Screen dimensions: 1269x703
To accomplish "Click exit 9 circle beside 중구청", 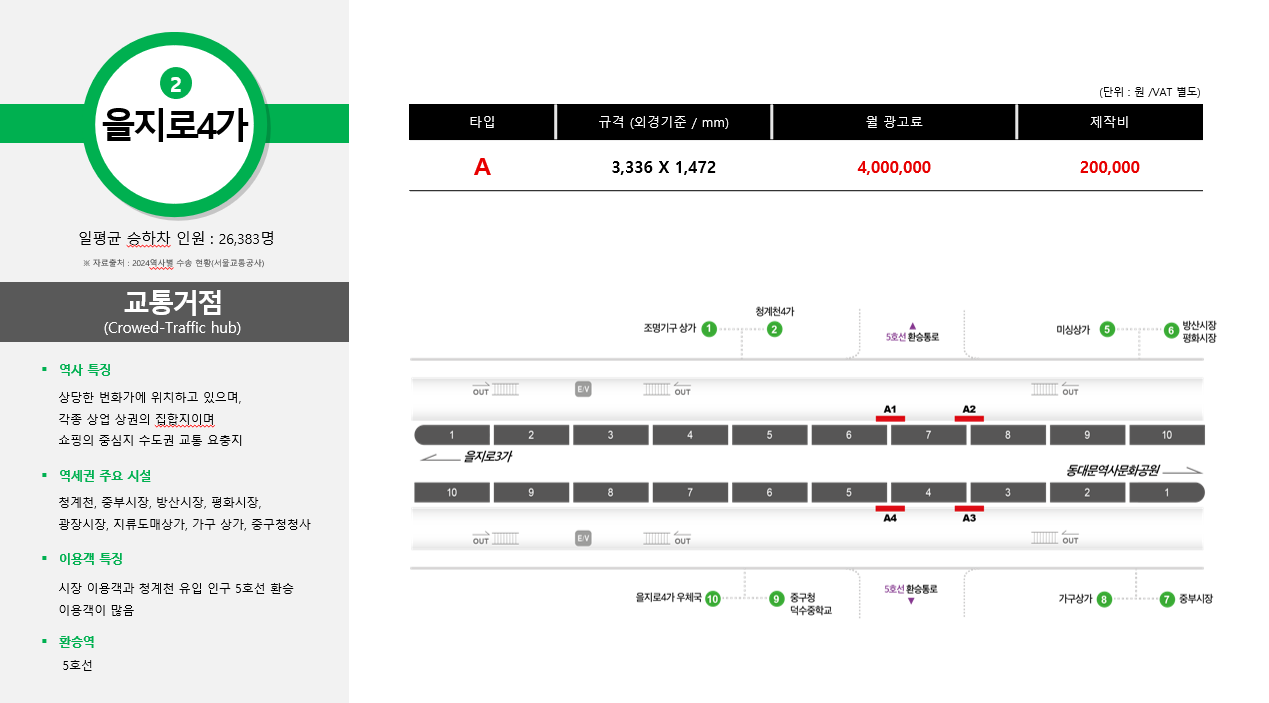I will point(777,599).
